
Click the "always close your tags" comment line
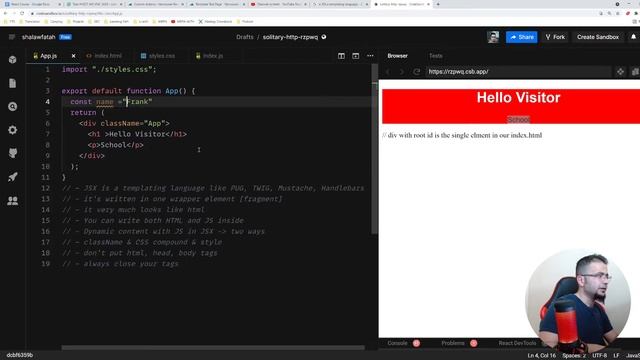click(x=120, y=264)
